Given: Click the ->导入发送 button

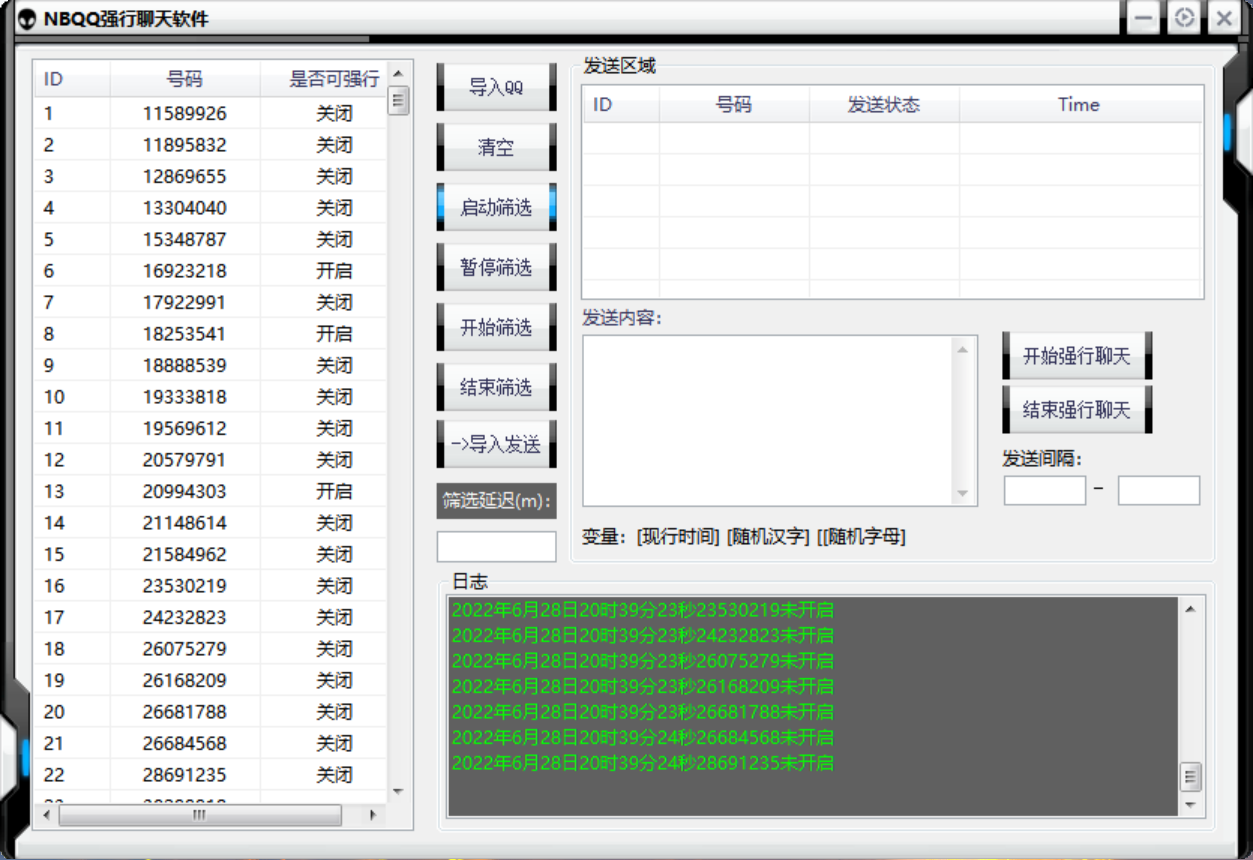Looking at the screenshot, I should (x=496, y=445).
